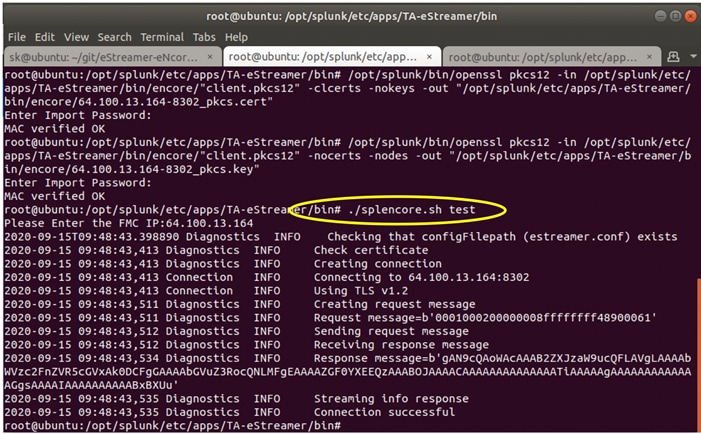Click 'Creating connection' log message
The width and height of the screenshot is (701, 434).
point(377,263)
